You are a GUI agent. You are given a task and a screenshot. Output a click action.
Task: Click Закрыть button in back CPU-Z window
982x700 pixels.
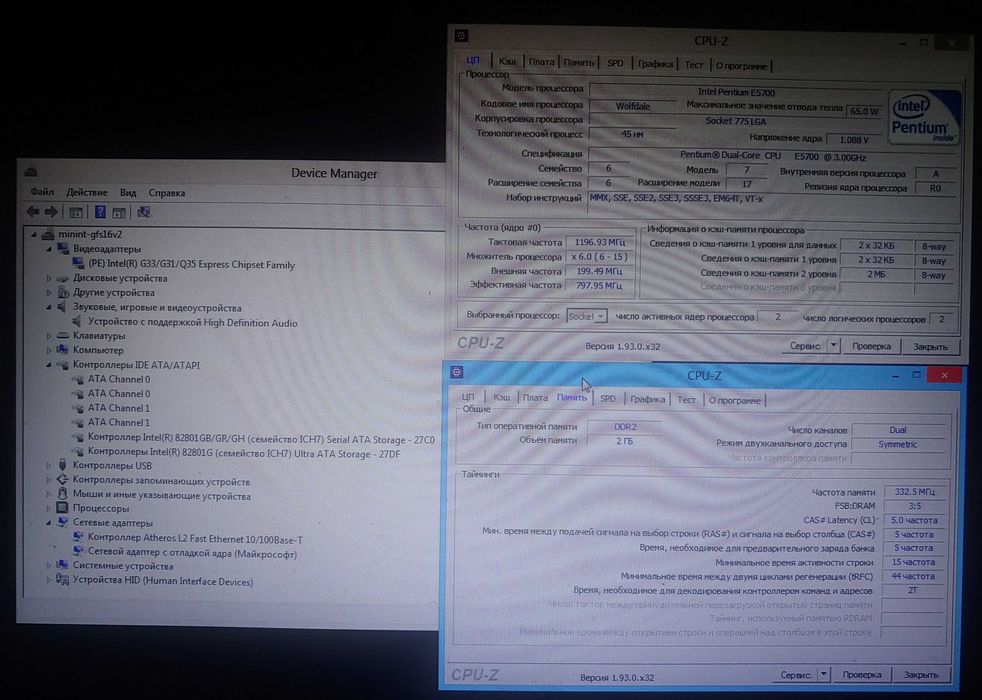pos(930,347)
